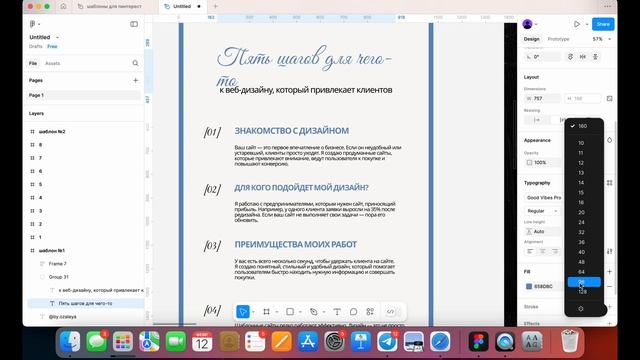Click the 100% opacity field
The height and width of the screenshot is (360, 640).
(543, 162)
